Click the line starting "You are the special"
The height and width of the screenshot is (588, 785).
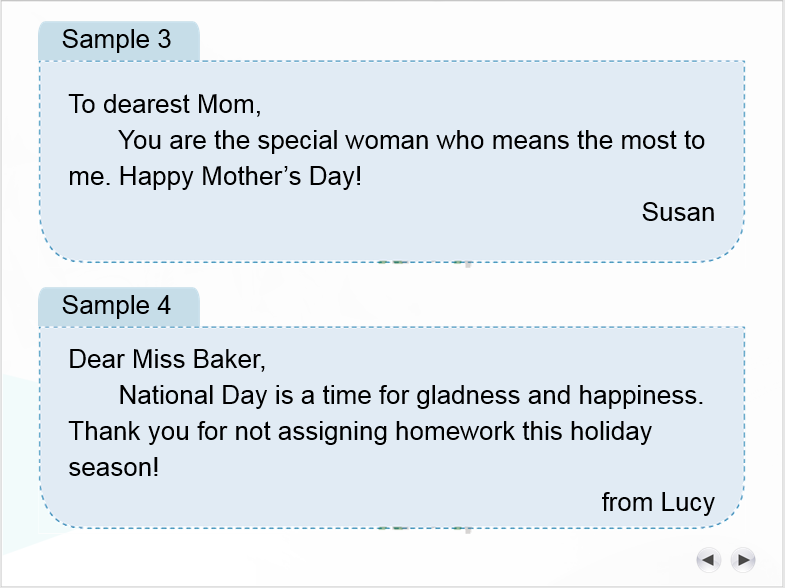tap(411, 140)
